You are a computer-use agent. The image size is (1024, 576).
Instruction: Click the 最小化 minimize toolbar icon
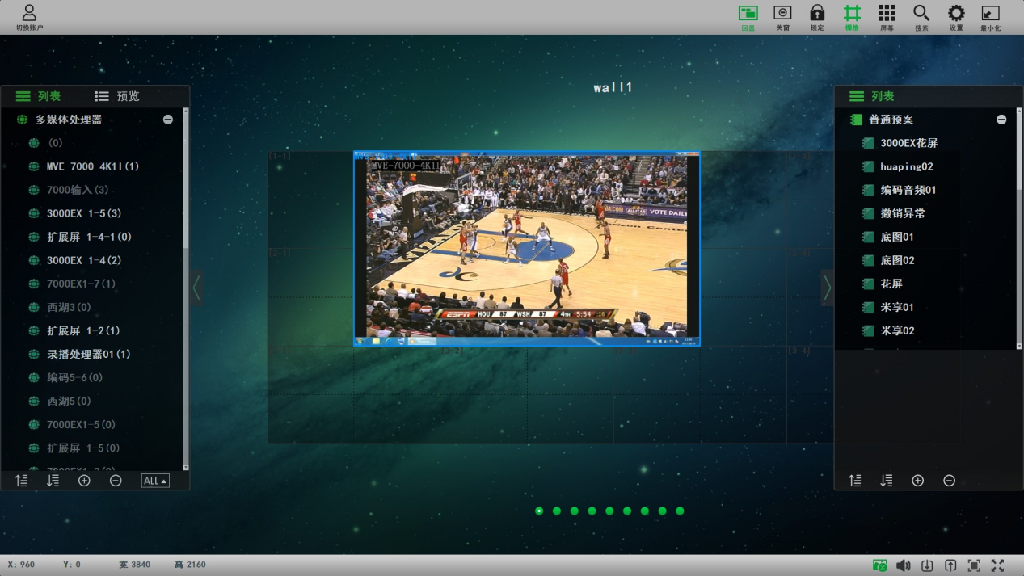click(x=991, y=18)
